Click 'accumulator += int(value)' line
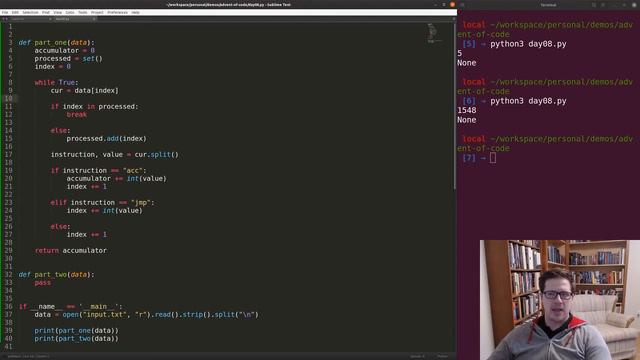This screenshot has width=640, height=360. point(117,179)
